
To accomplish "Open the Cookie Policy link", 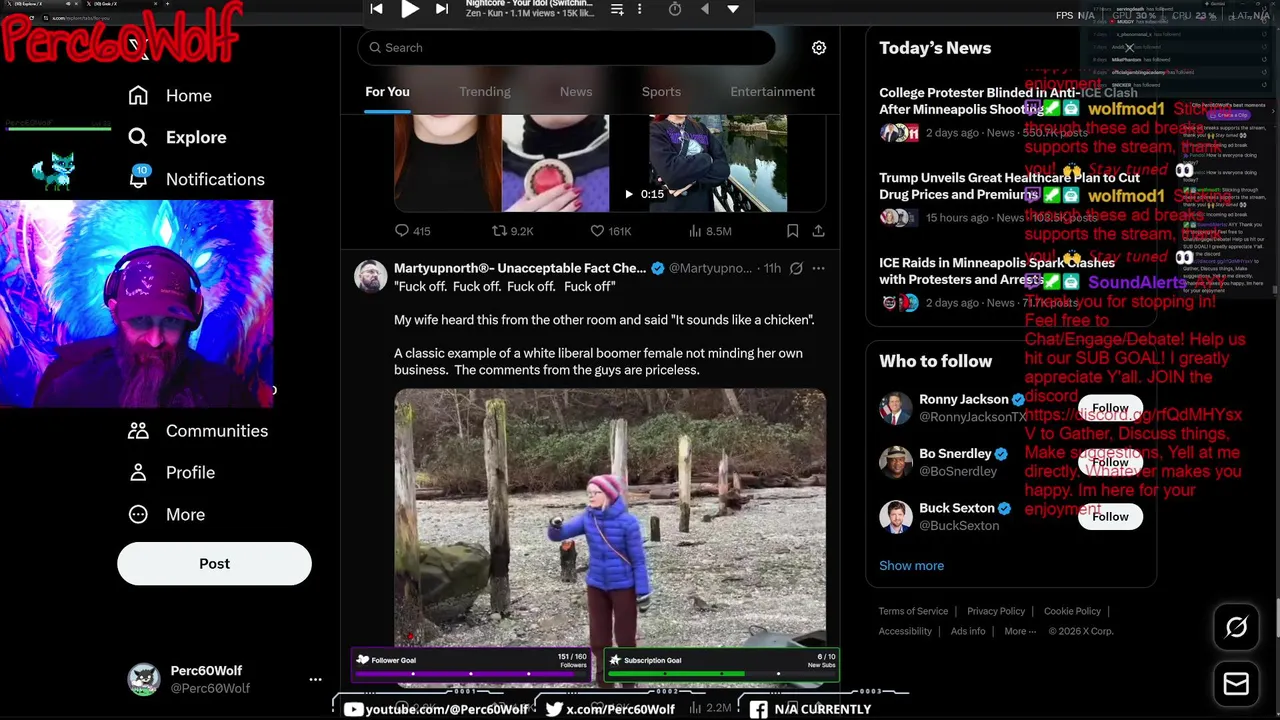I will click(1072, 611).
